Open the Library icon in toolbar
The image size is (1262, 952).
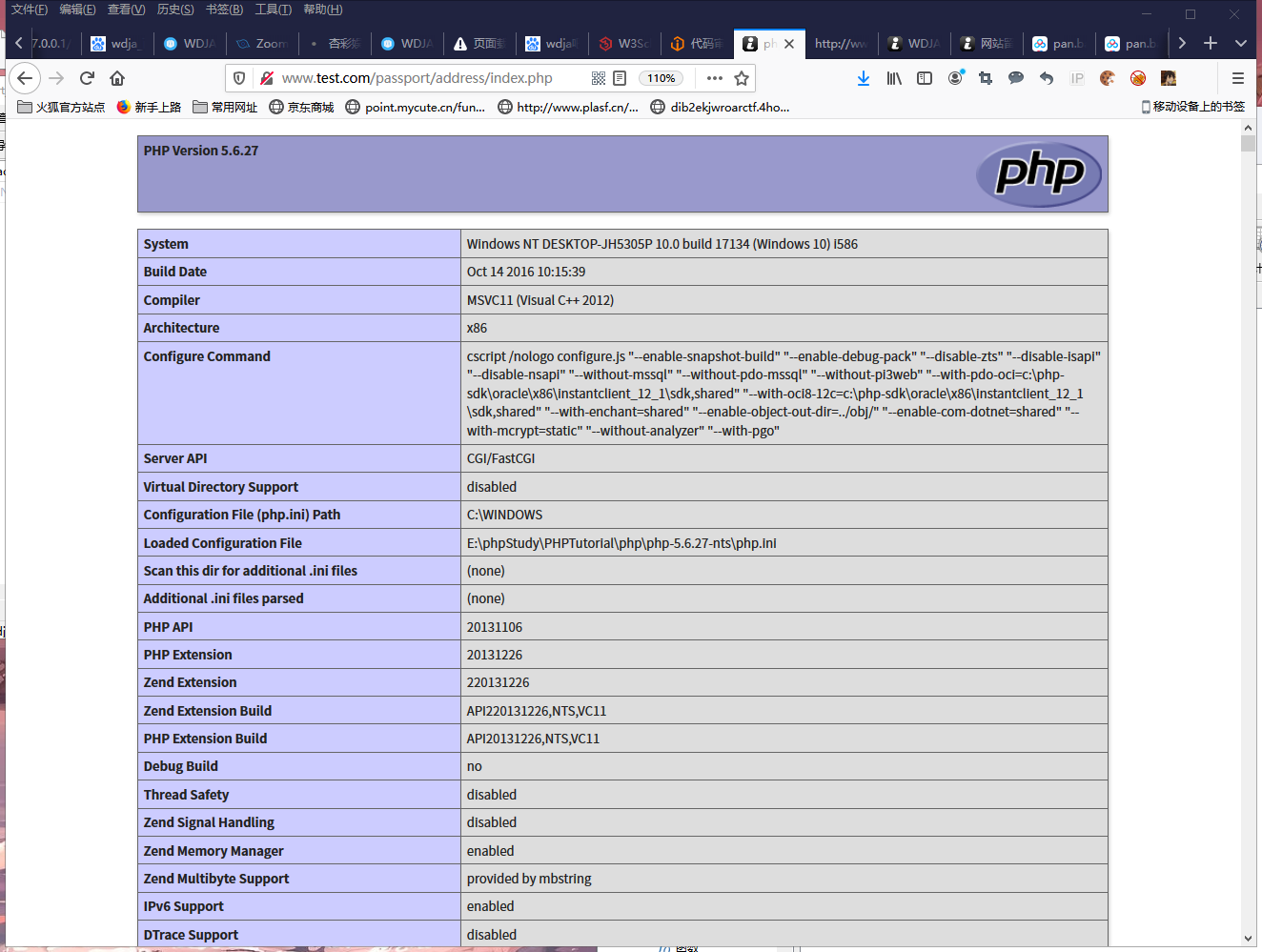(894, 78)
